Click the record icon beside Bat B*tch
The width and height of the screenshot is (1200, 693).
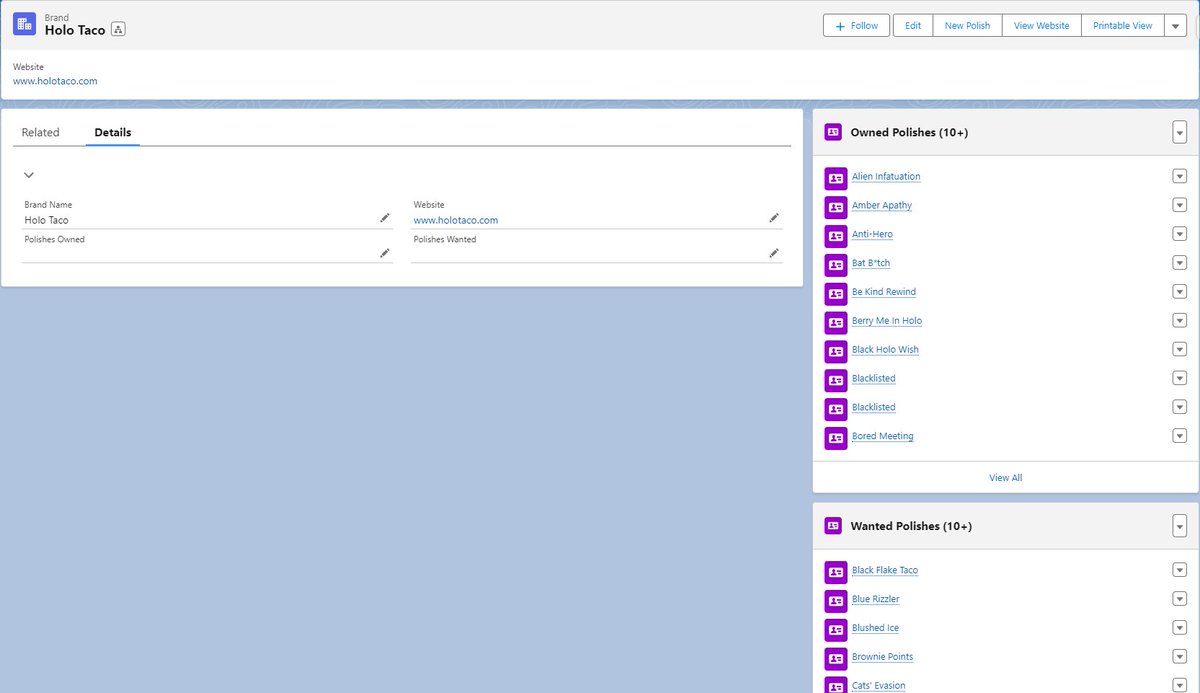click(836, 265)
